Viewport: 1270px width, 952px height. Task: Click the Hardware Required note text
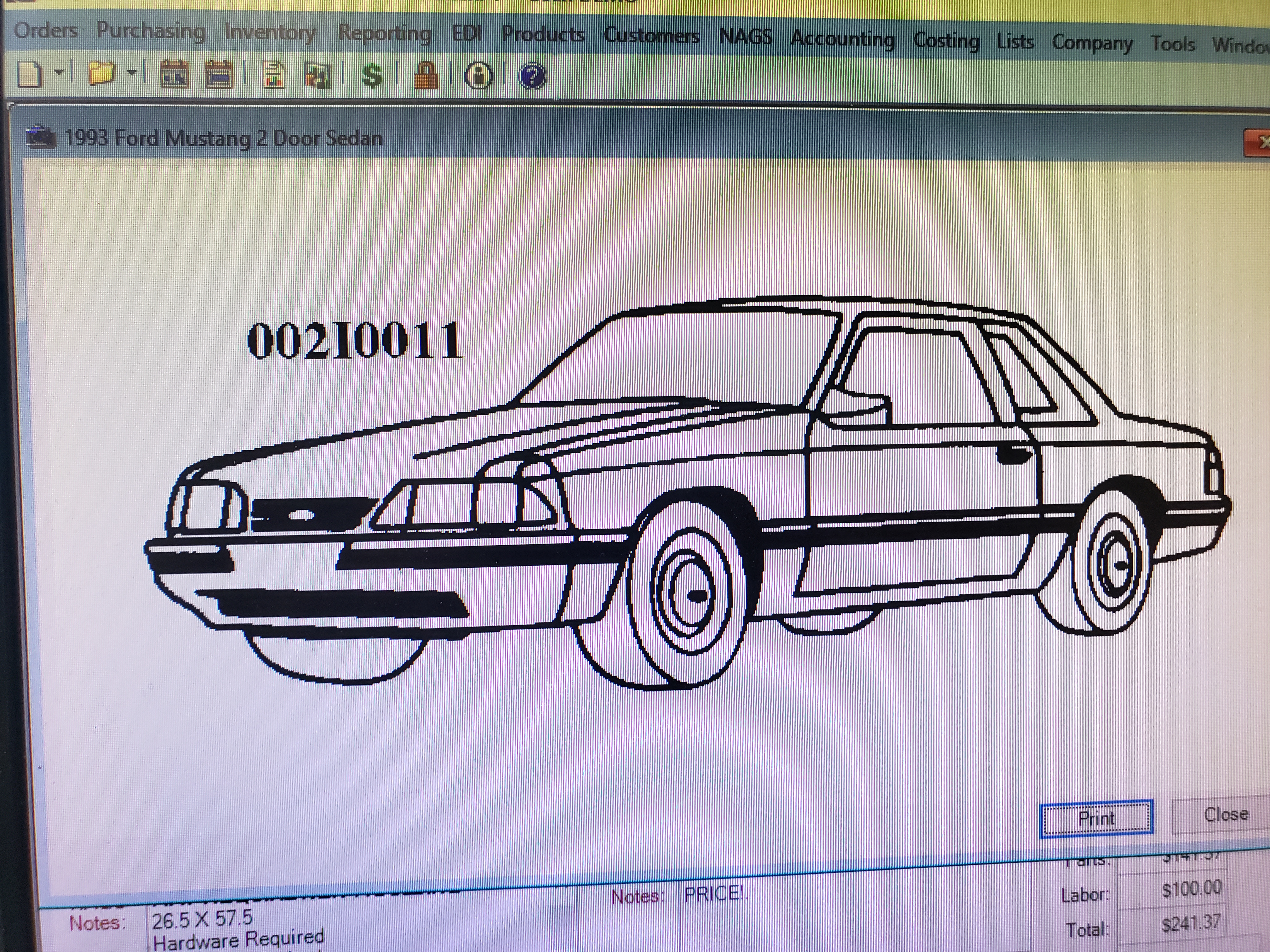coord(238,940)
